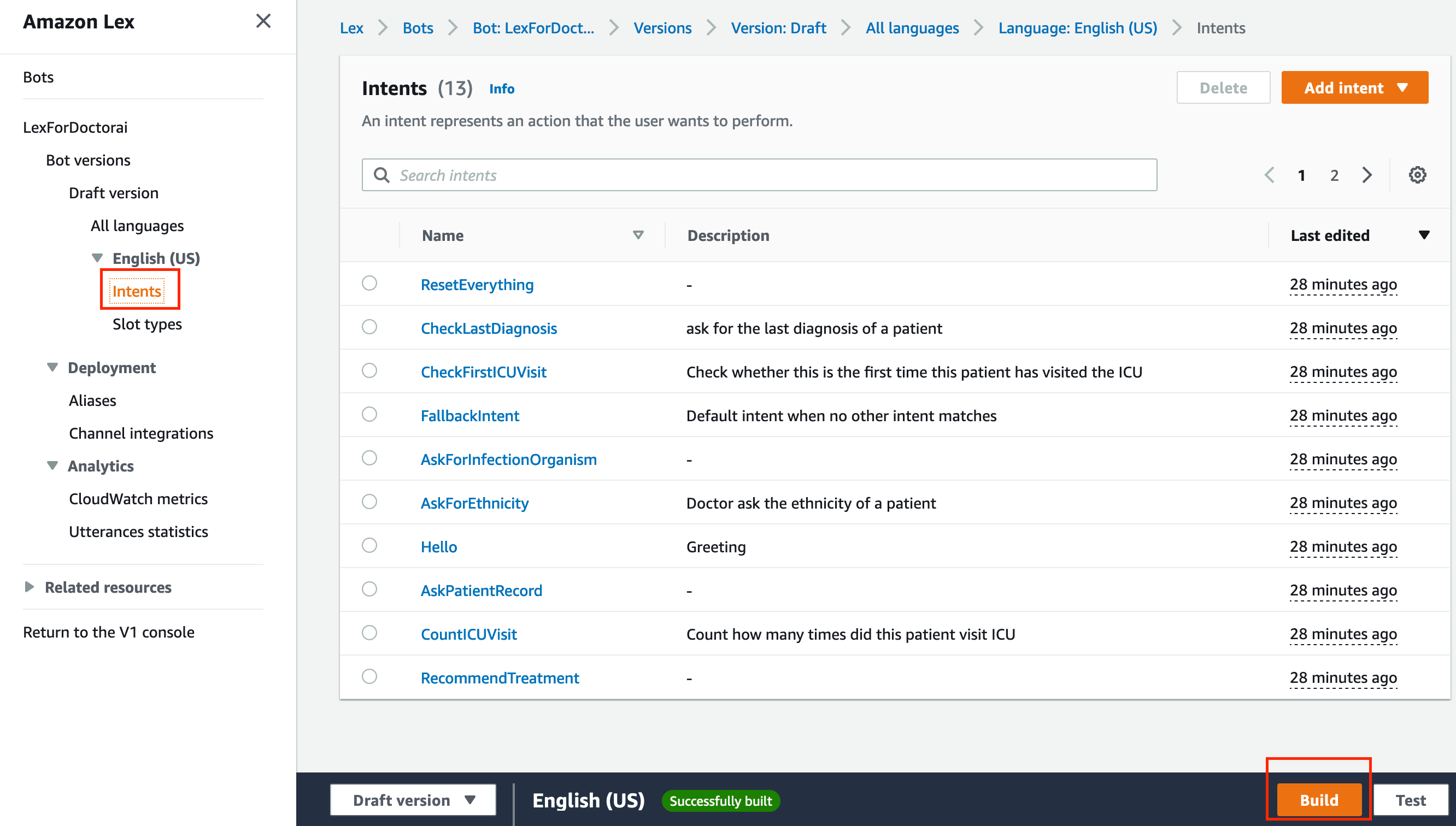Open Aliases under Deployment
Viewport: 1456px width, 826px height.
tap(92, 400)
